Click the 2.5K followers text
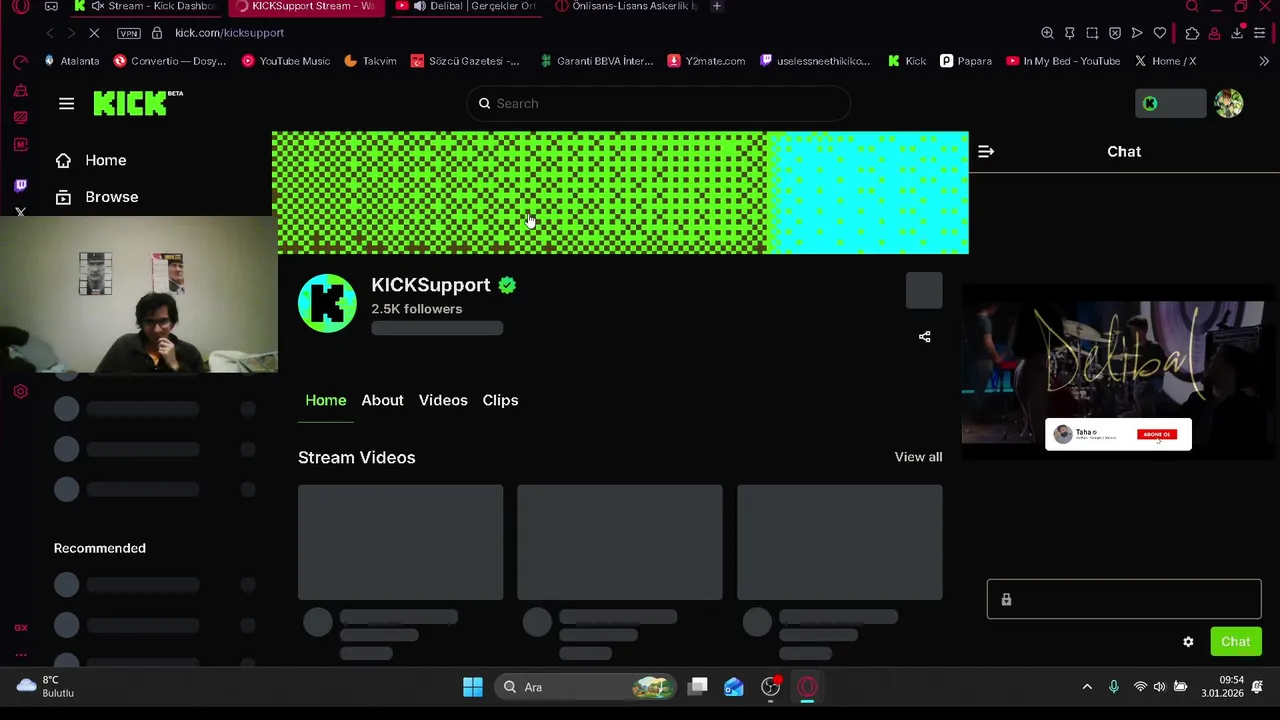This screenshot has width=1280, height=720. point(416,309)
